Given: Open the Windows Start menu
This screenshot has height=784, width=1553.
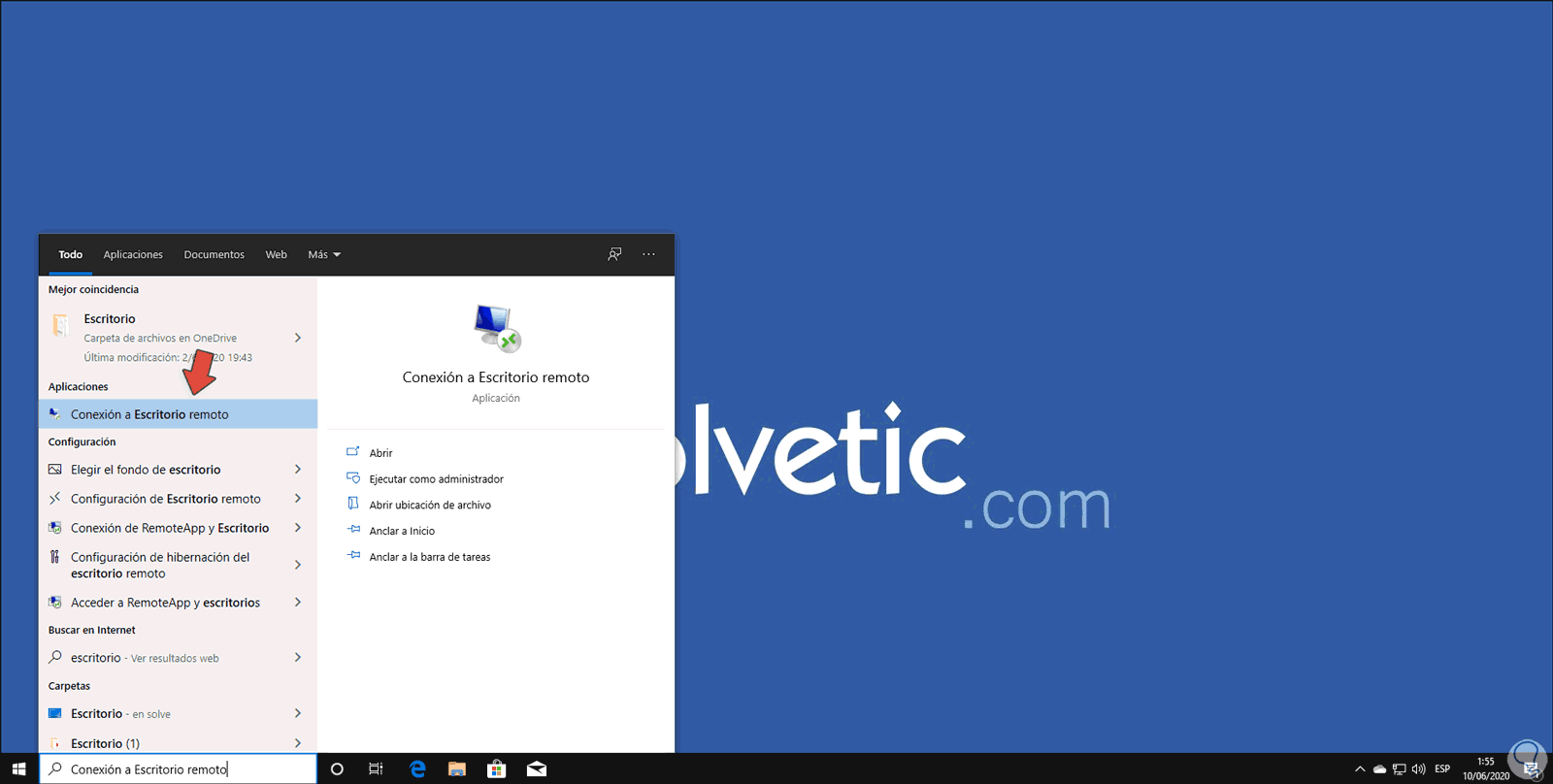Looking at the screenshot, I should pos(18,768).
